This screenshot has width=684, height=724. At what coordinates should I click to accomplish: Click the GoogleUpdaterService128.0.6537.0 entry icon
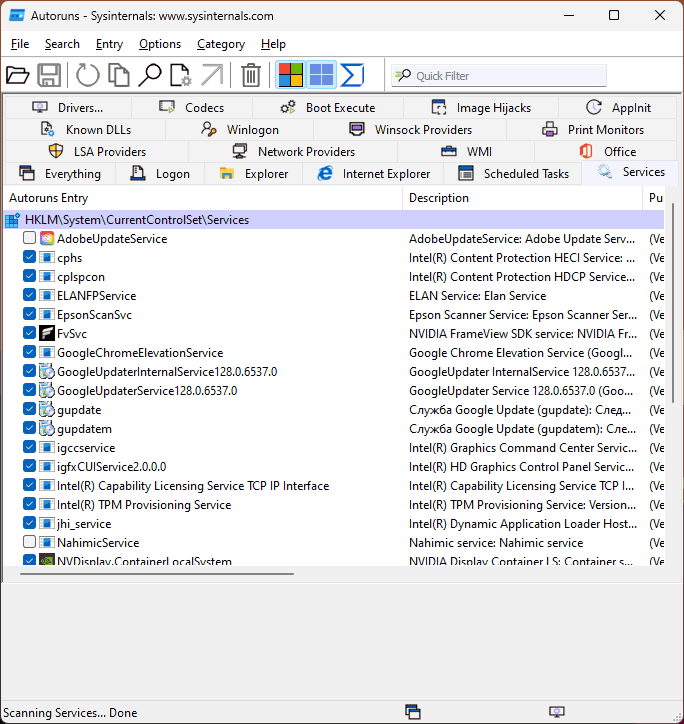coord(47,390)
